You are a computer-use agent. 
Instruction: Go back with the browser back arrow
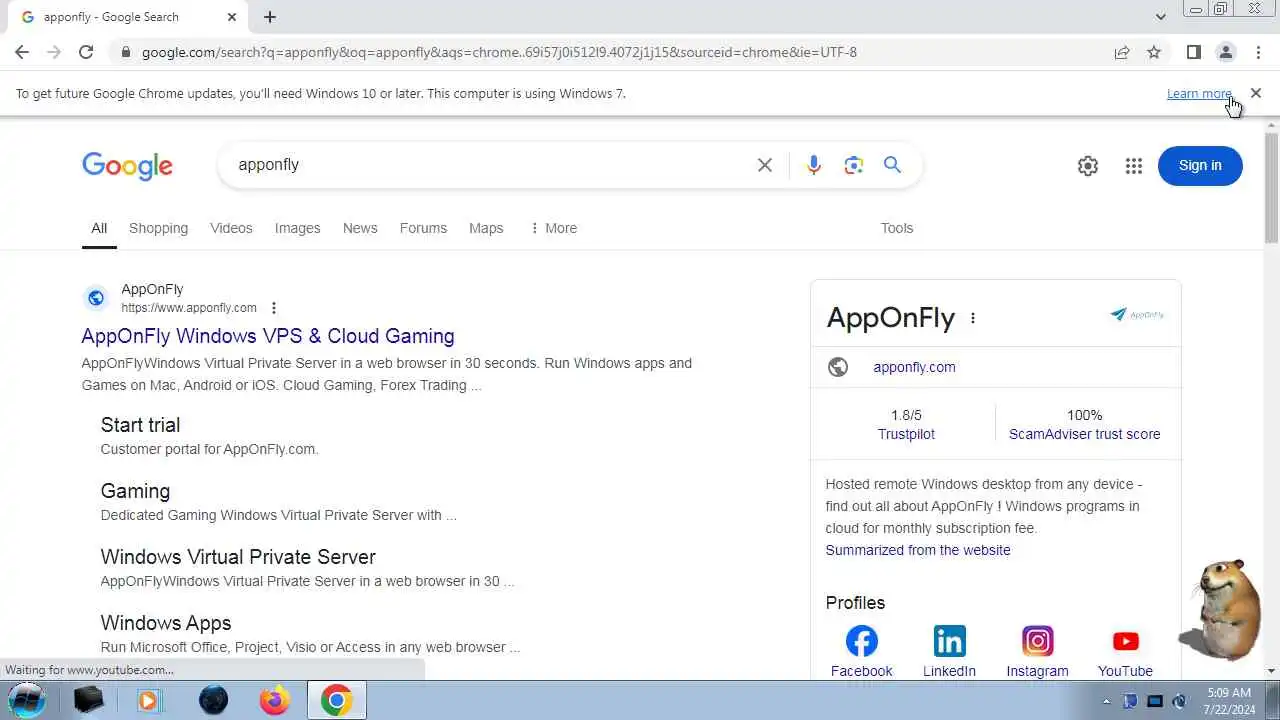pos(22,52)
